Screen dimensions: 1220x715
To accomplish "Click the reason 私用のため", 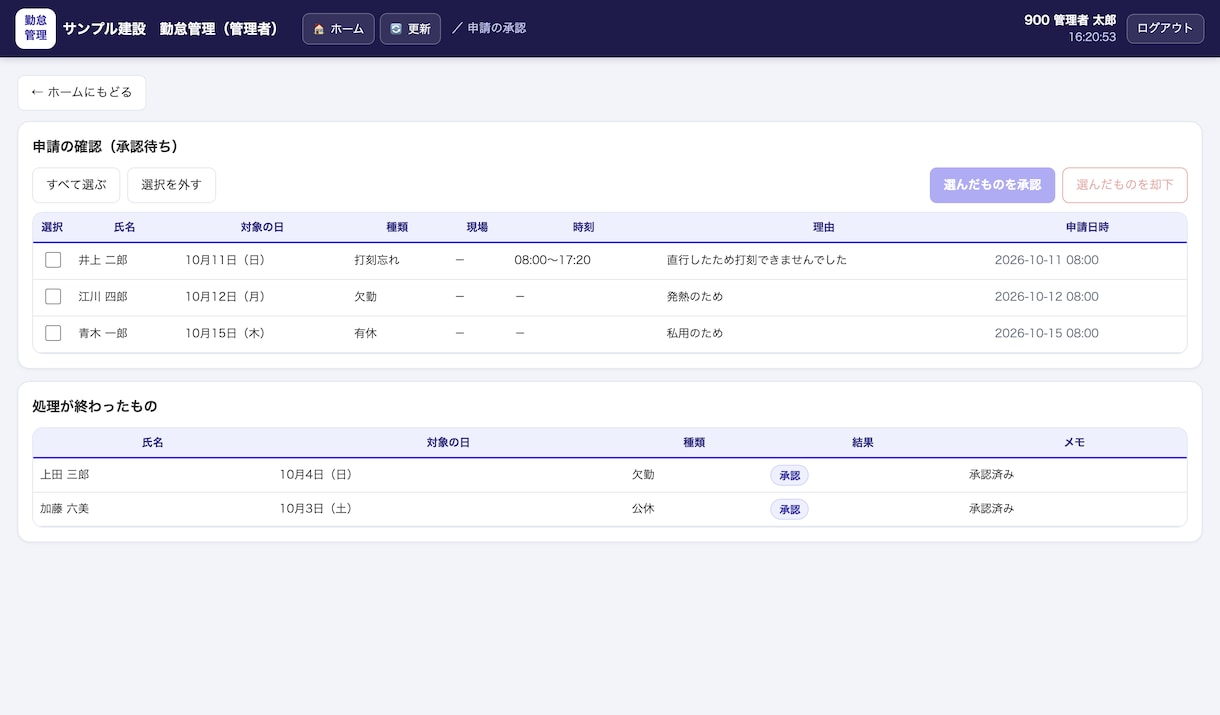I will (695, 333).
